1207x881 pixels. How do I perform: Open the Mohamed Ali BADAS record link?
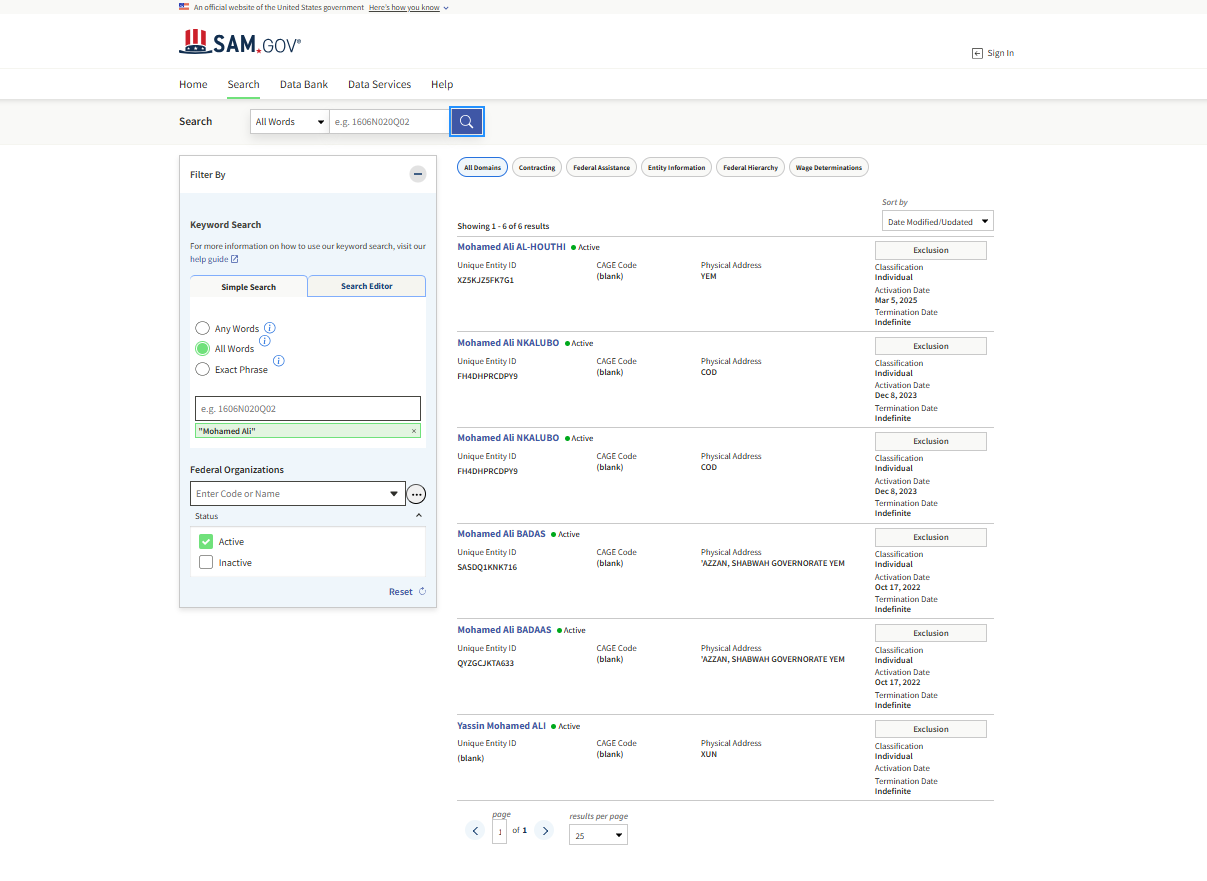click(501, 533)
